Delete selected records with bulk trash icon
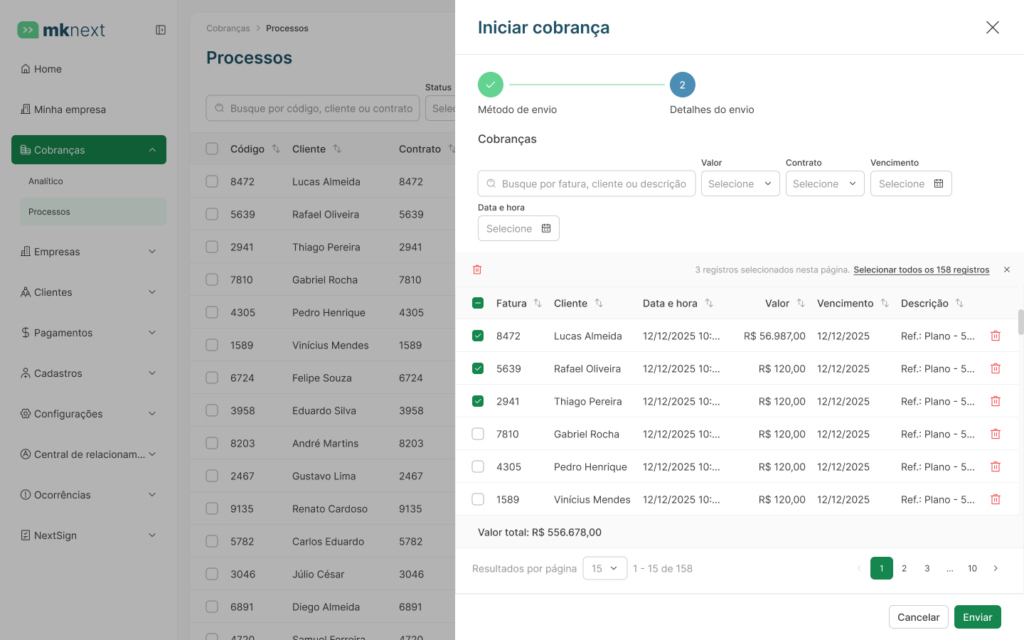Image resolution: width=1024 pixels, height=640 pixels. click(477, 270)
